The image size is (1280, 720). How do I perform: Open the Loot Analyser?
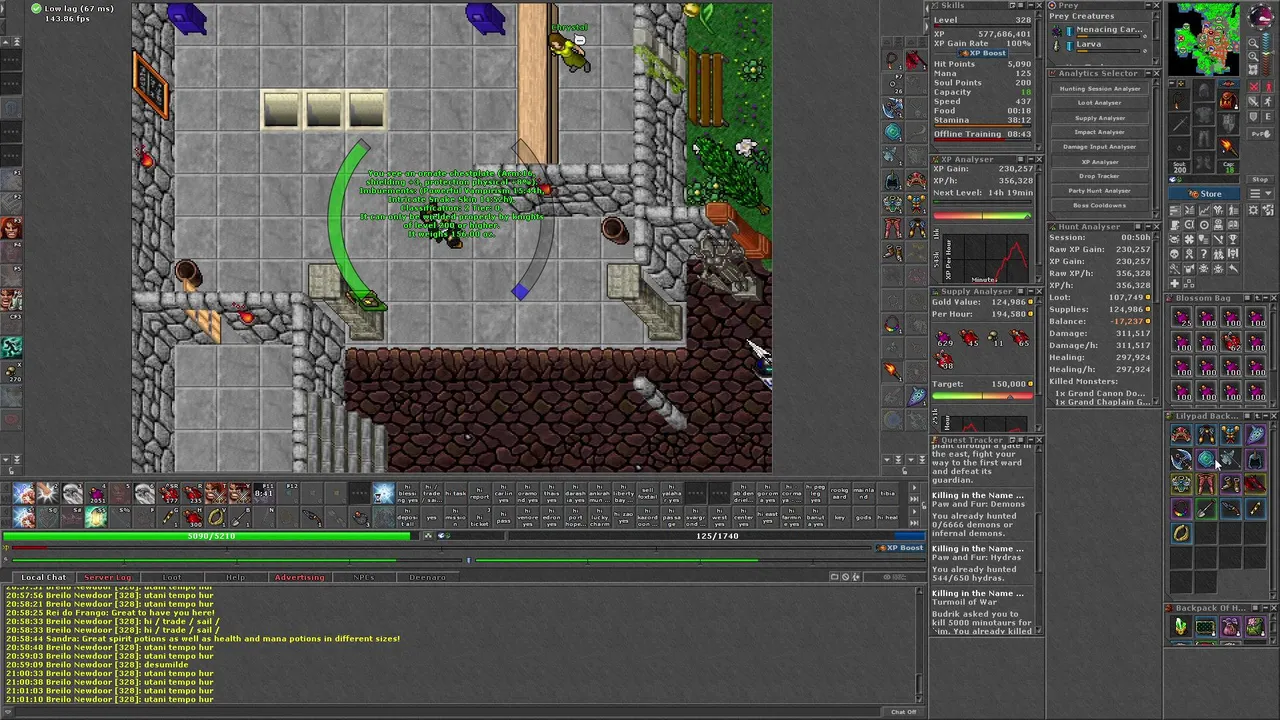(x=1099, y=103)
